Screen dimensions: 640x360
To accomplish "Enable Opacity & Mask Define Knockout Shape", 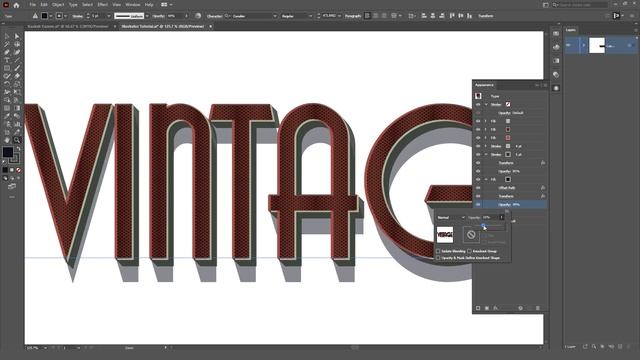I will coord(438,258).
